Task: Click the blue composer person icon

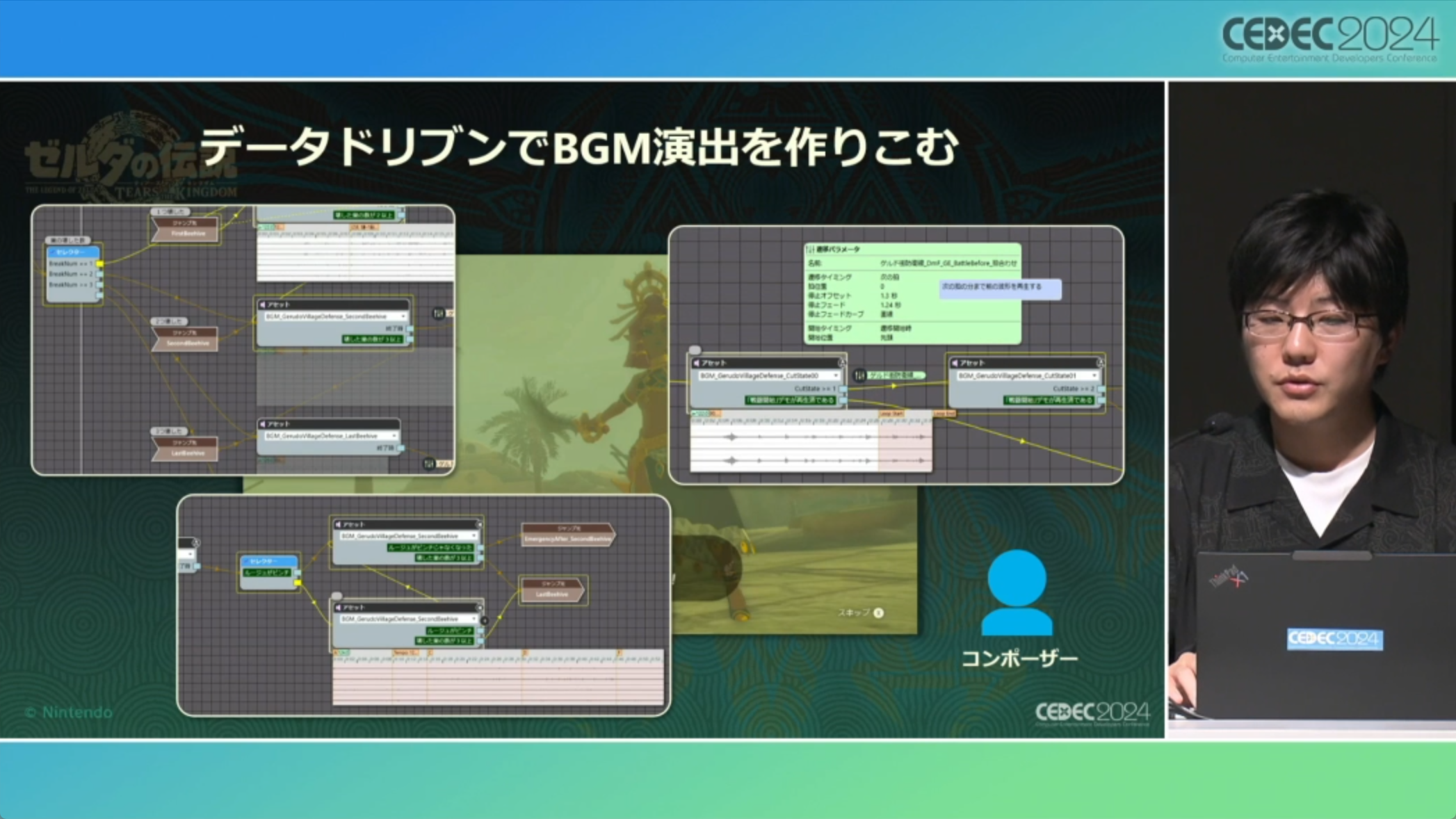Action: 1017,592
